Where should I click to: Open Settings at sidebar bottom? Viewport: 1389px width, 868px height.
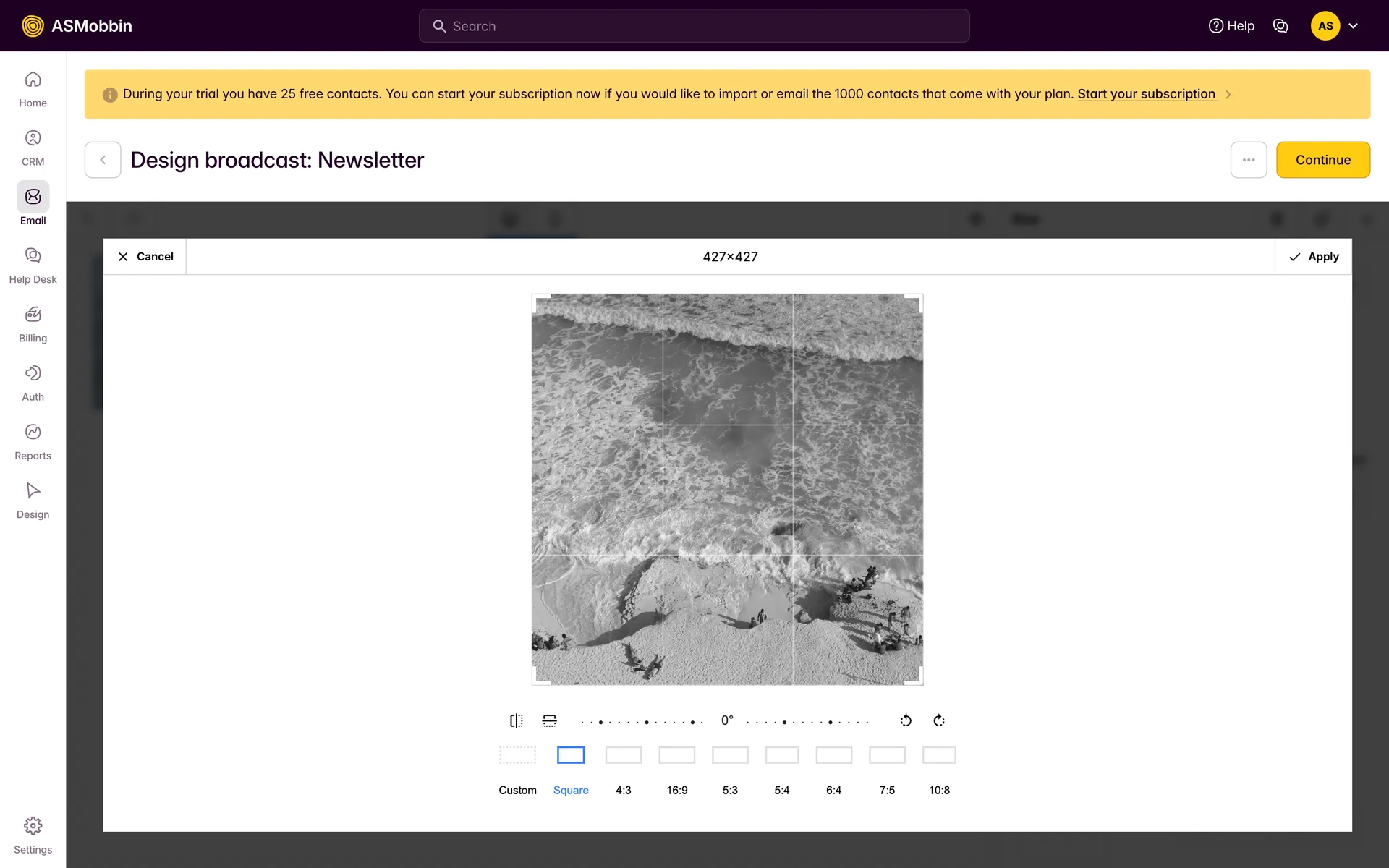33,835
